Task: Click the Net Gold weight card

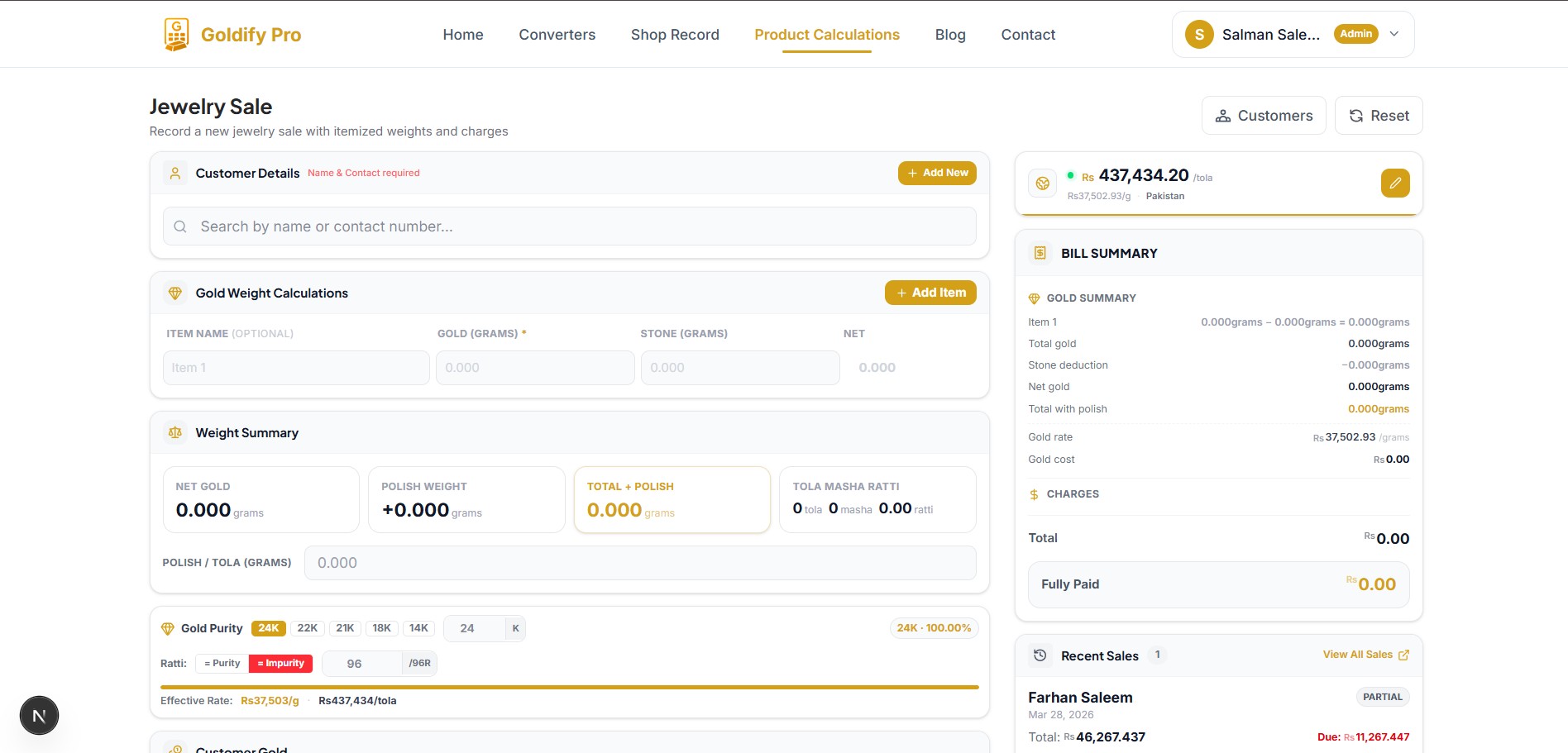Action: point(261,500)
